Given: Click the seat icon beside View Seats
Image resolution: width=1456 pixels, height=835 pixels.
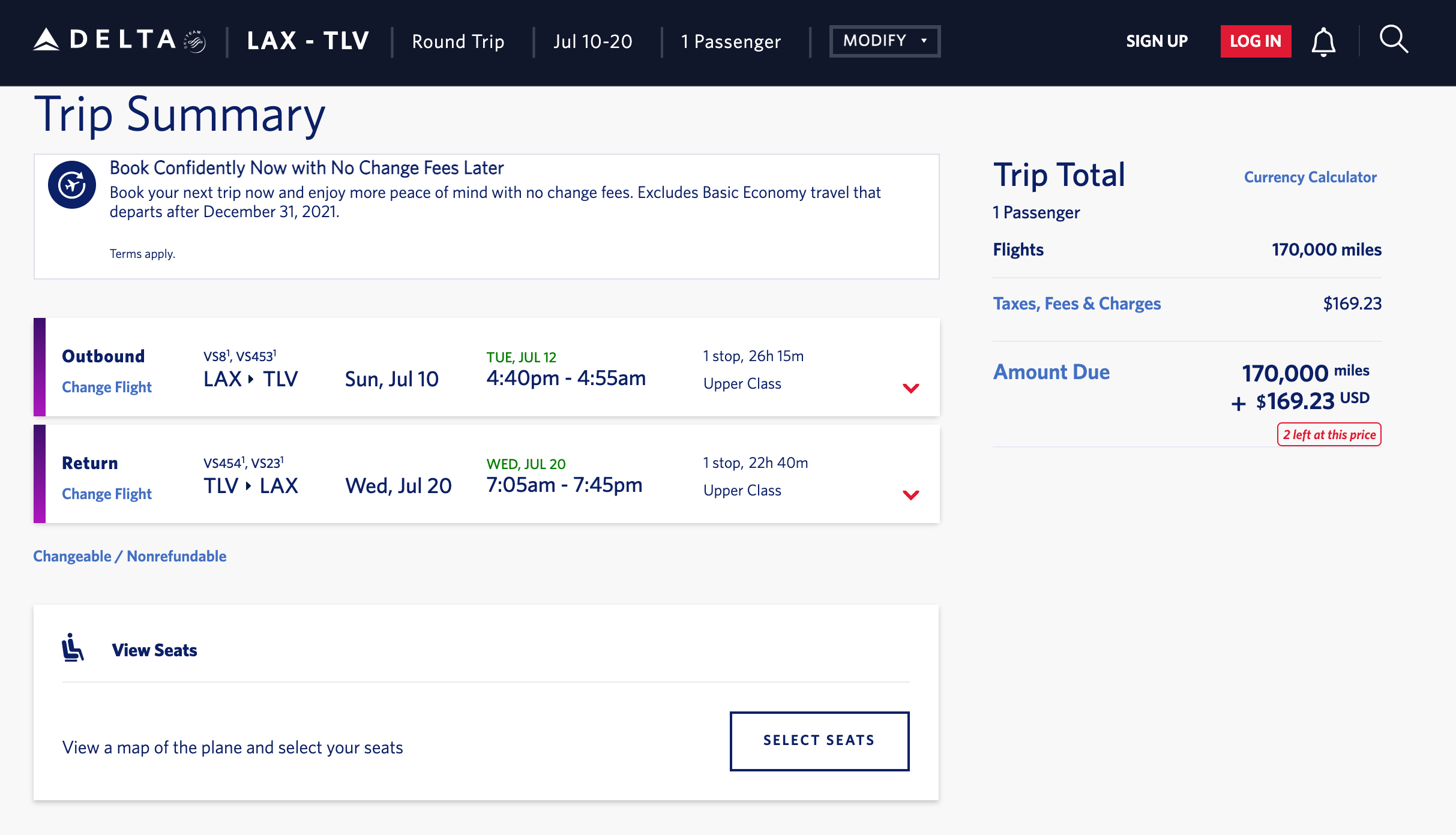Looking at the screenshot, I should (73, 648).
